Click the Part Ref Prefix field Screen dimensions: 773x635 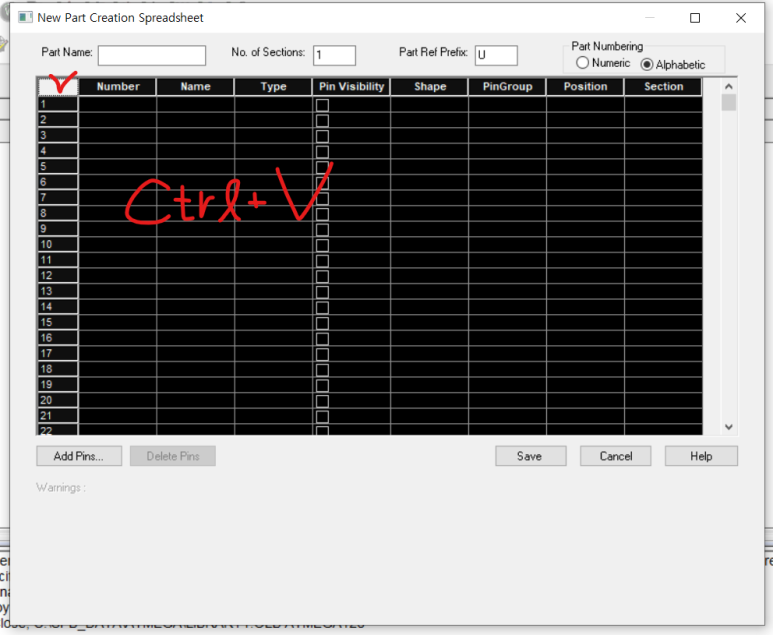pos(496,55)
